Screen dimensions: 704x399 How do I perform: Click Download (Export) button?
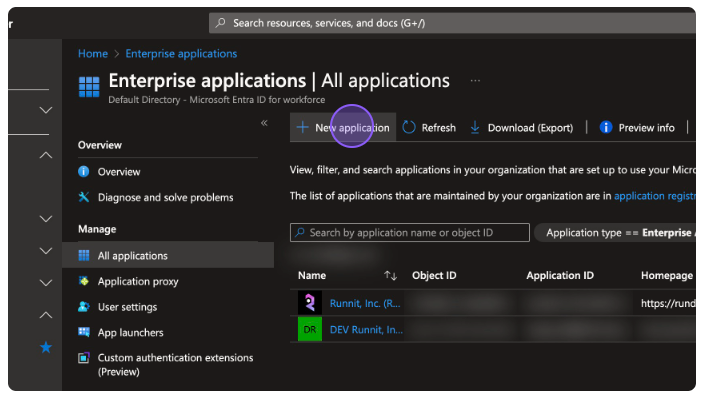[521, 128]
